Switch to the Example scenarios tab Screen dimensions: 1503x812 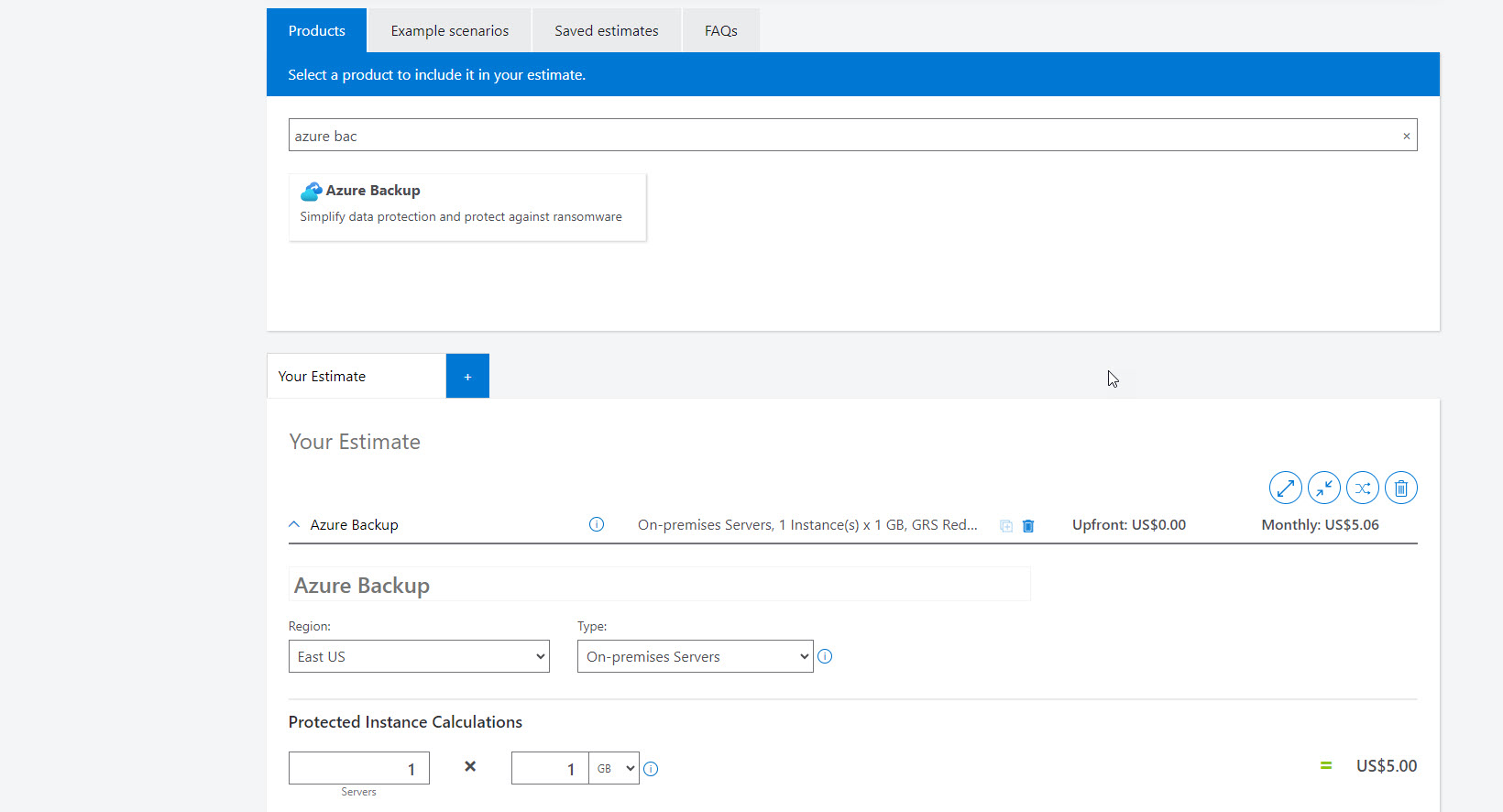coord(449,31)
